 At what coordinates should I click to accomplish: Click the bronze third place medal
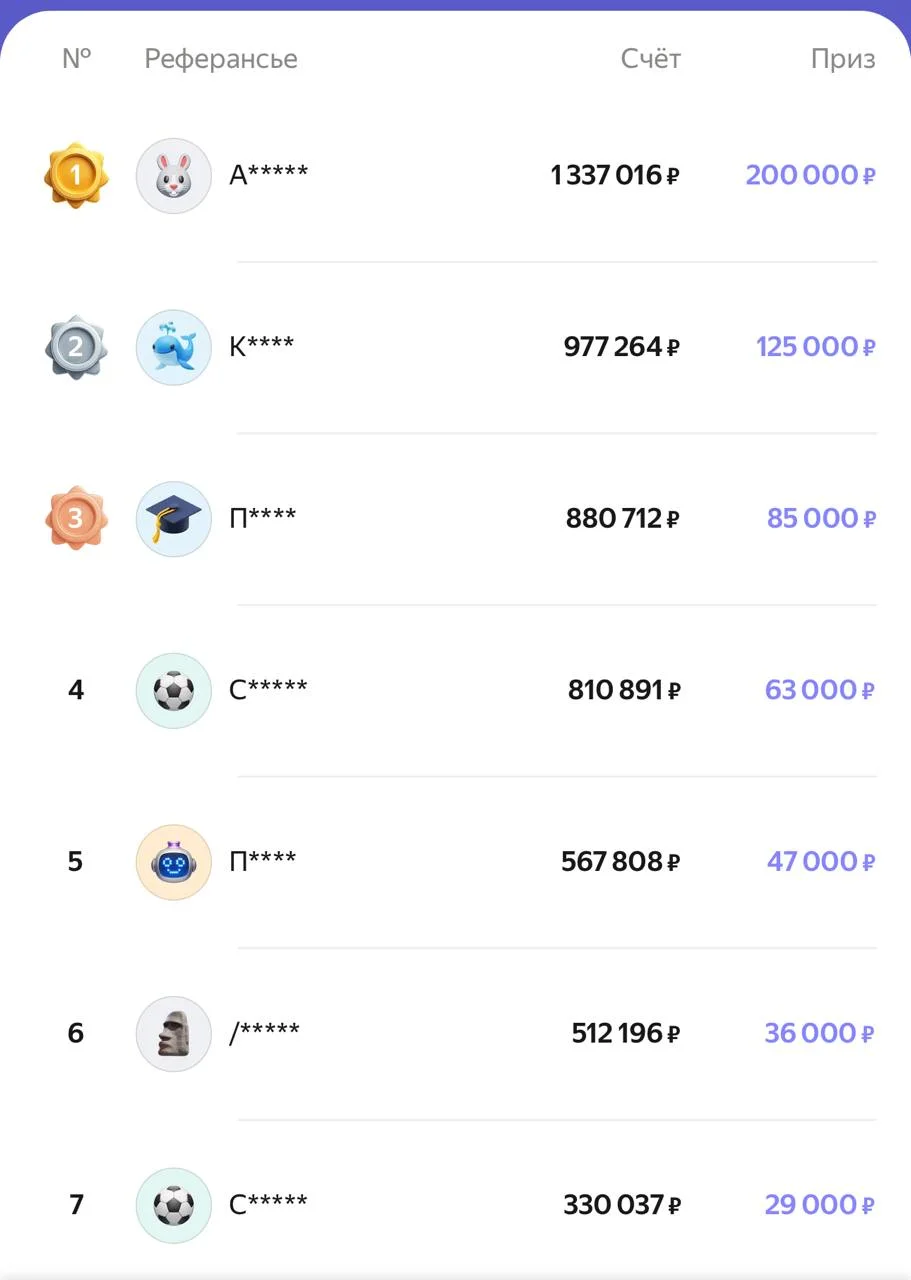(x=75, y=518)
